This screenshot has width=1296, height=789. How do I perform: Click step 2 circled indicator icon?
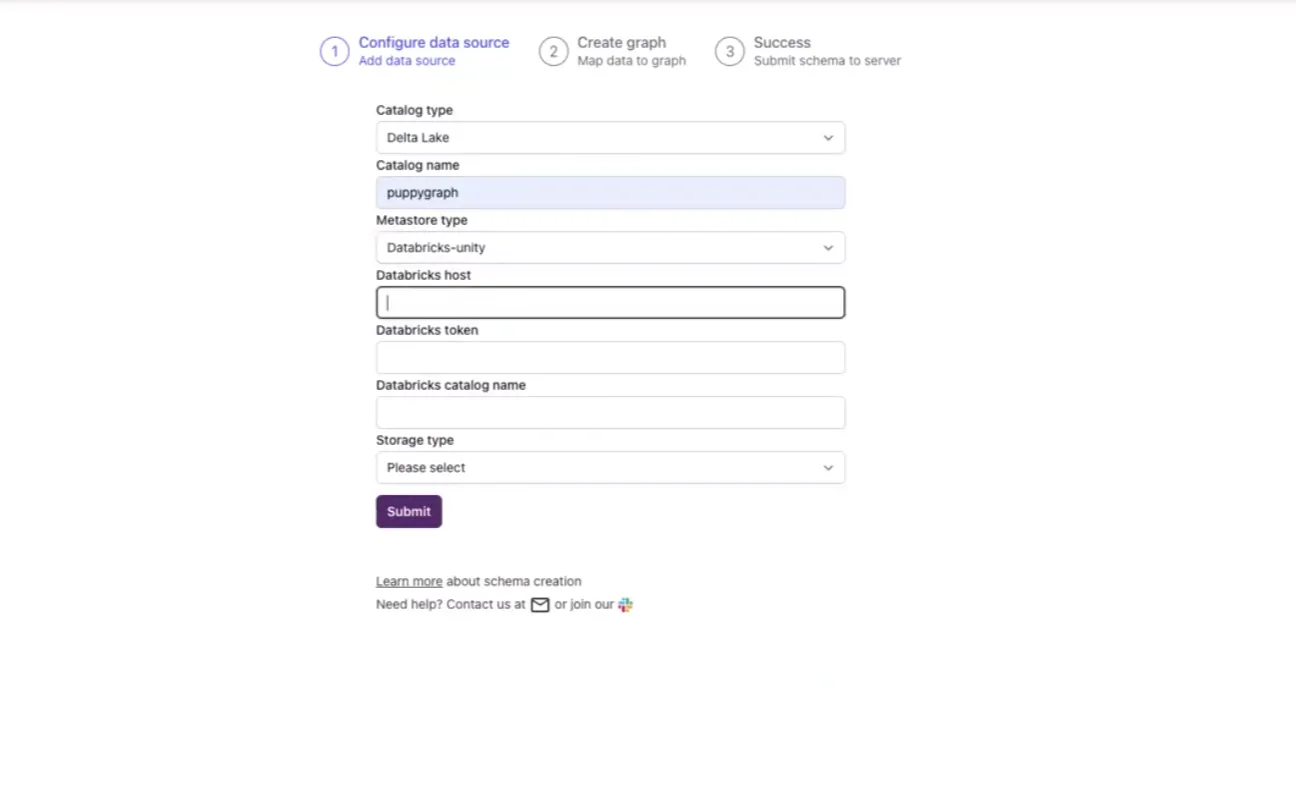(554, 51)
